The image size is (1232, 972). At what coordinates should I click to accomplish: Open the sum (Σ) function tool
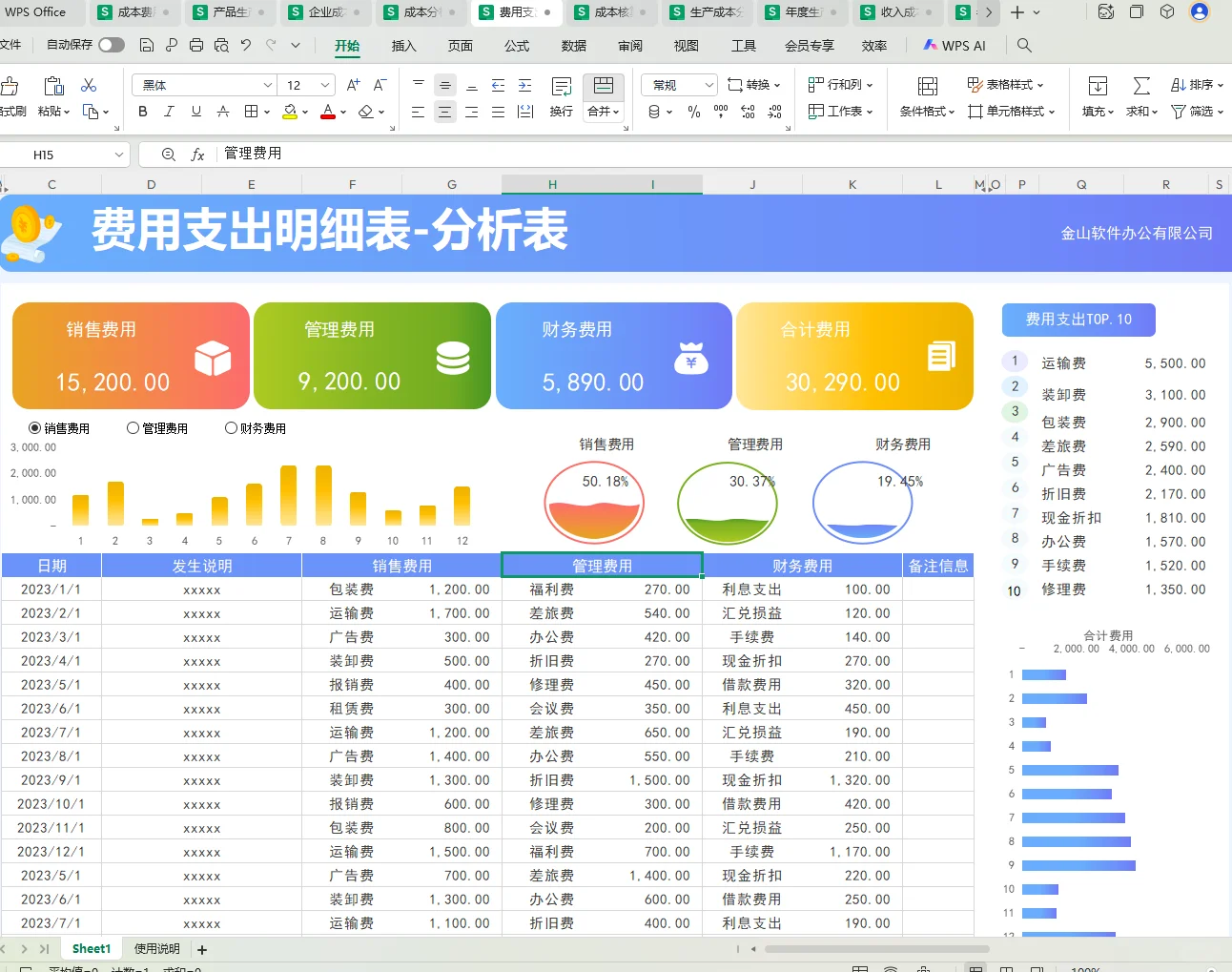[x=1140, y=85]
